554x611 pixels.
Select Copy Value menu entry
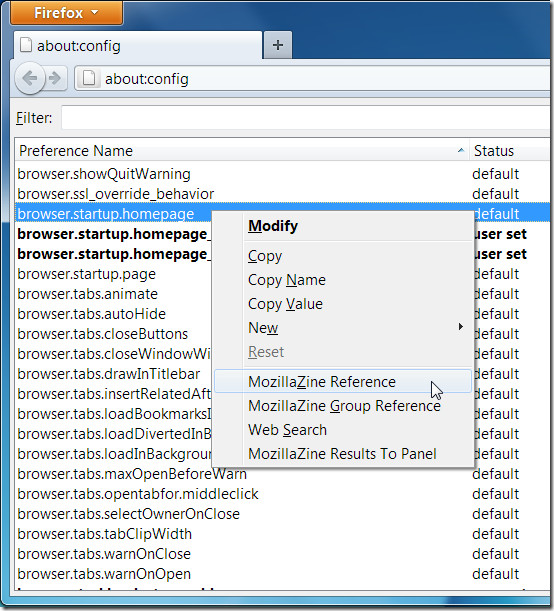286,304
